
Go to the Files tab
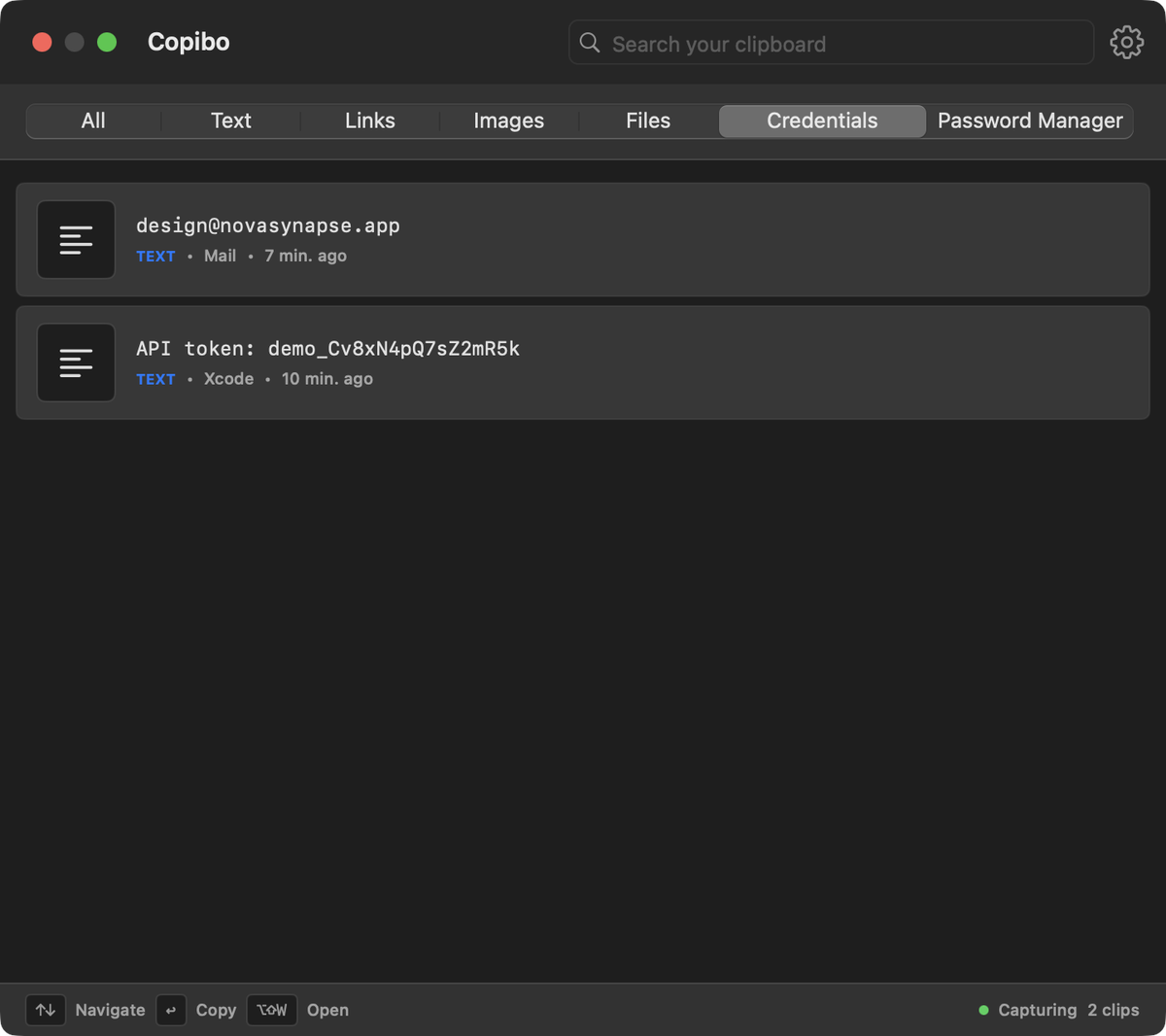tap(648, 121)
